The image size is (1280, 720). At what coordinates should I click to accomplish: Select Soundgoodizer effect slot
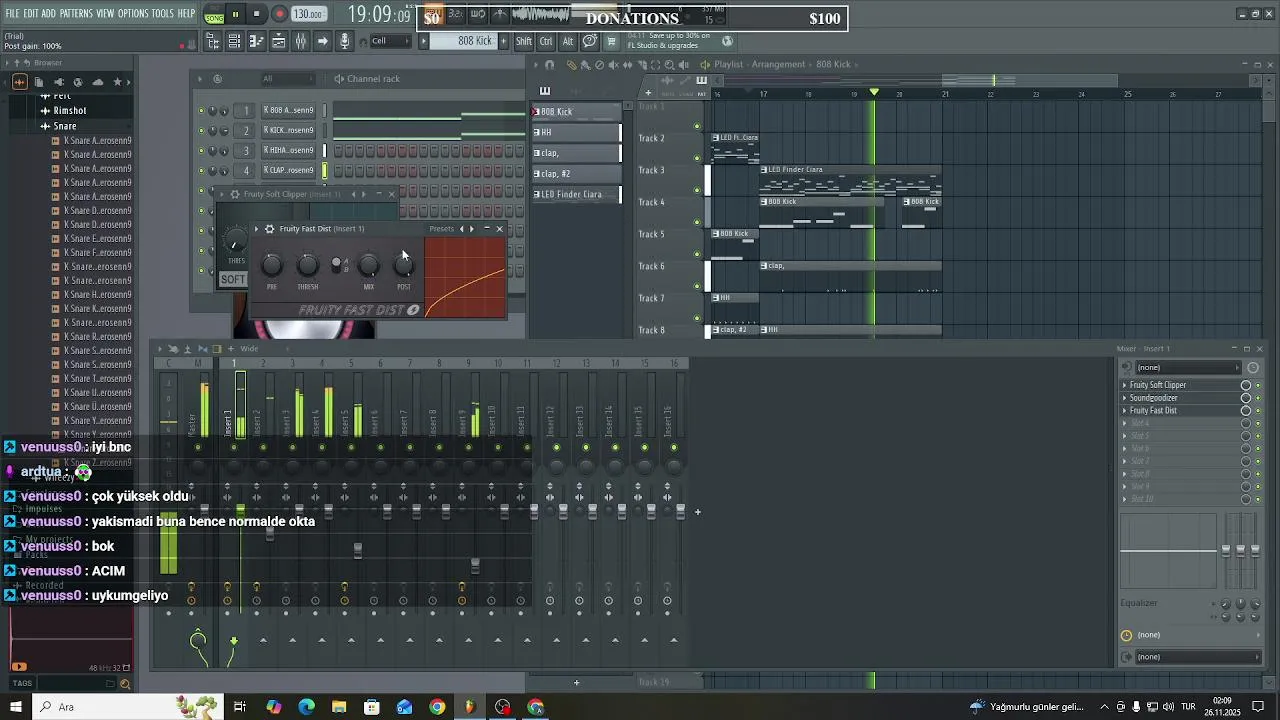coord(1178,398)
